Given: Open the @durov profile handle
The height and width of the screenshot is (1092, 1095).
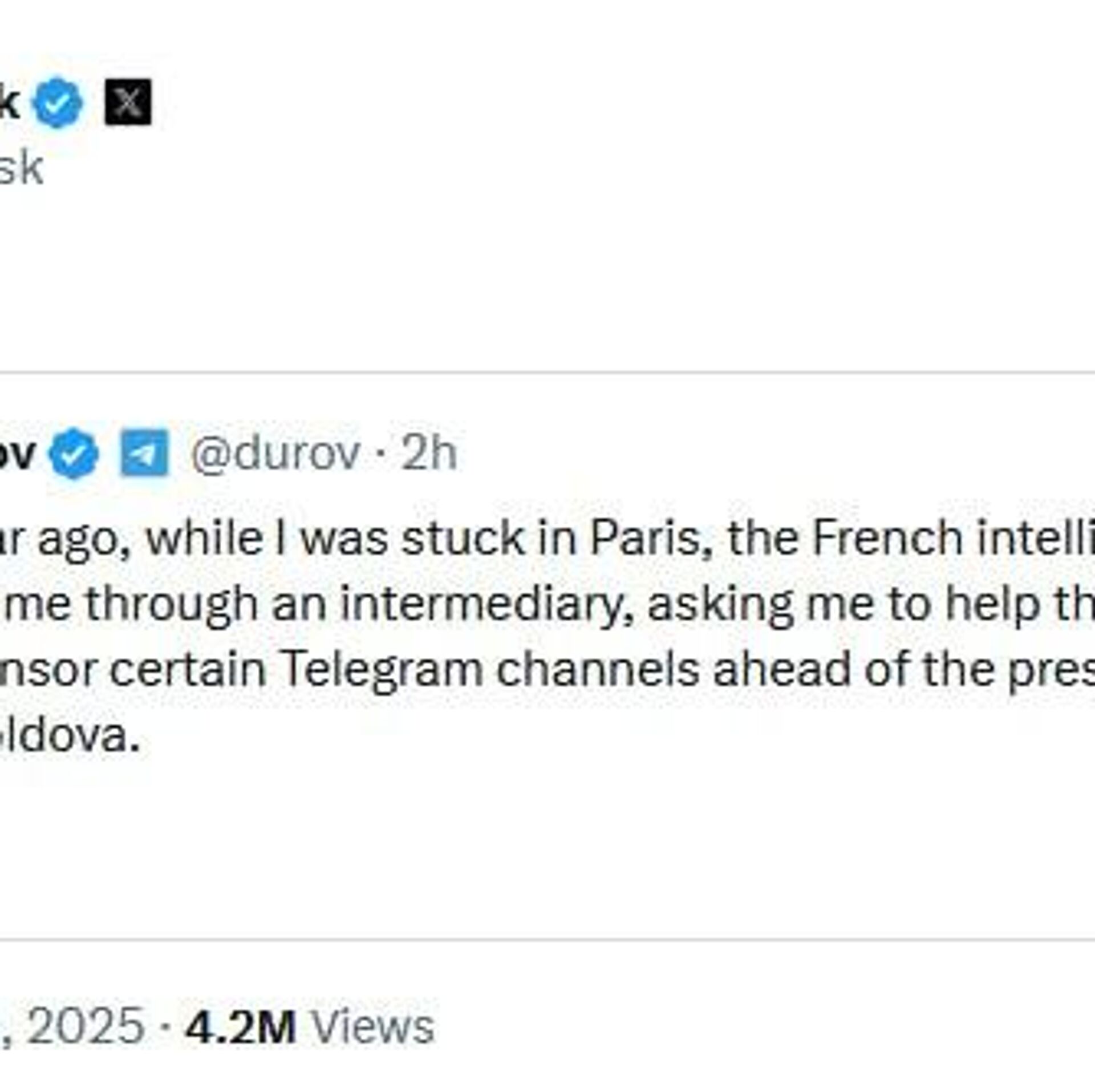Looking at the screenshot, I should 275,454.
